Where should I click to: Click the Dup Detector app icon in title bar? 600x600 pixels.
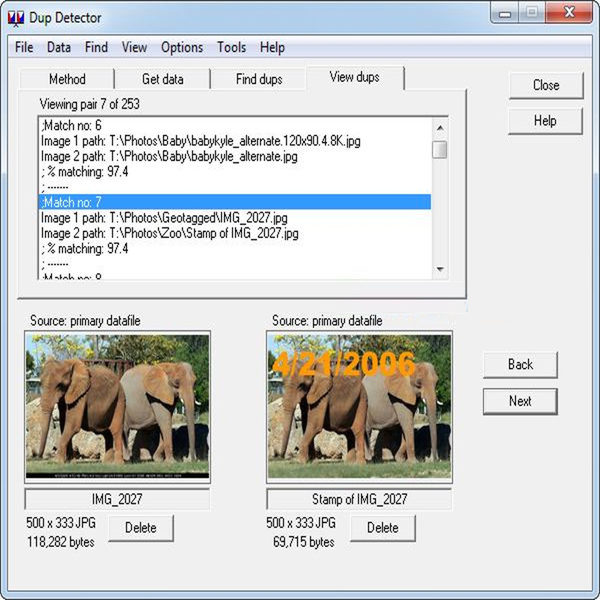[16, 18]
